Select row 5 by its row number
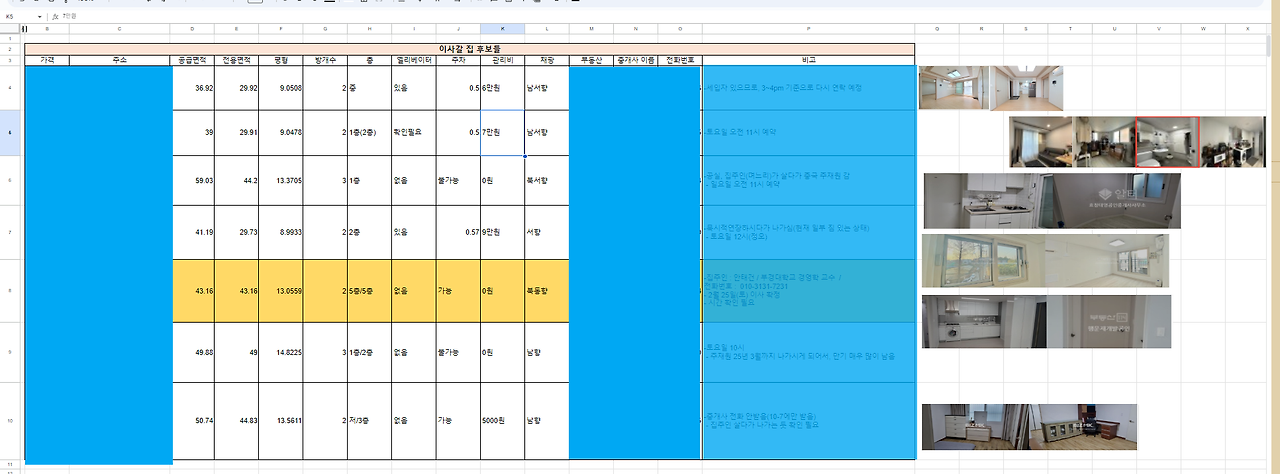The width and height of the screenshot is (1280, 474). tap(10, 132)
